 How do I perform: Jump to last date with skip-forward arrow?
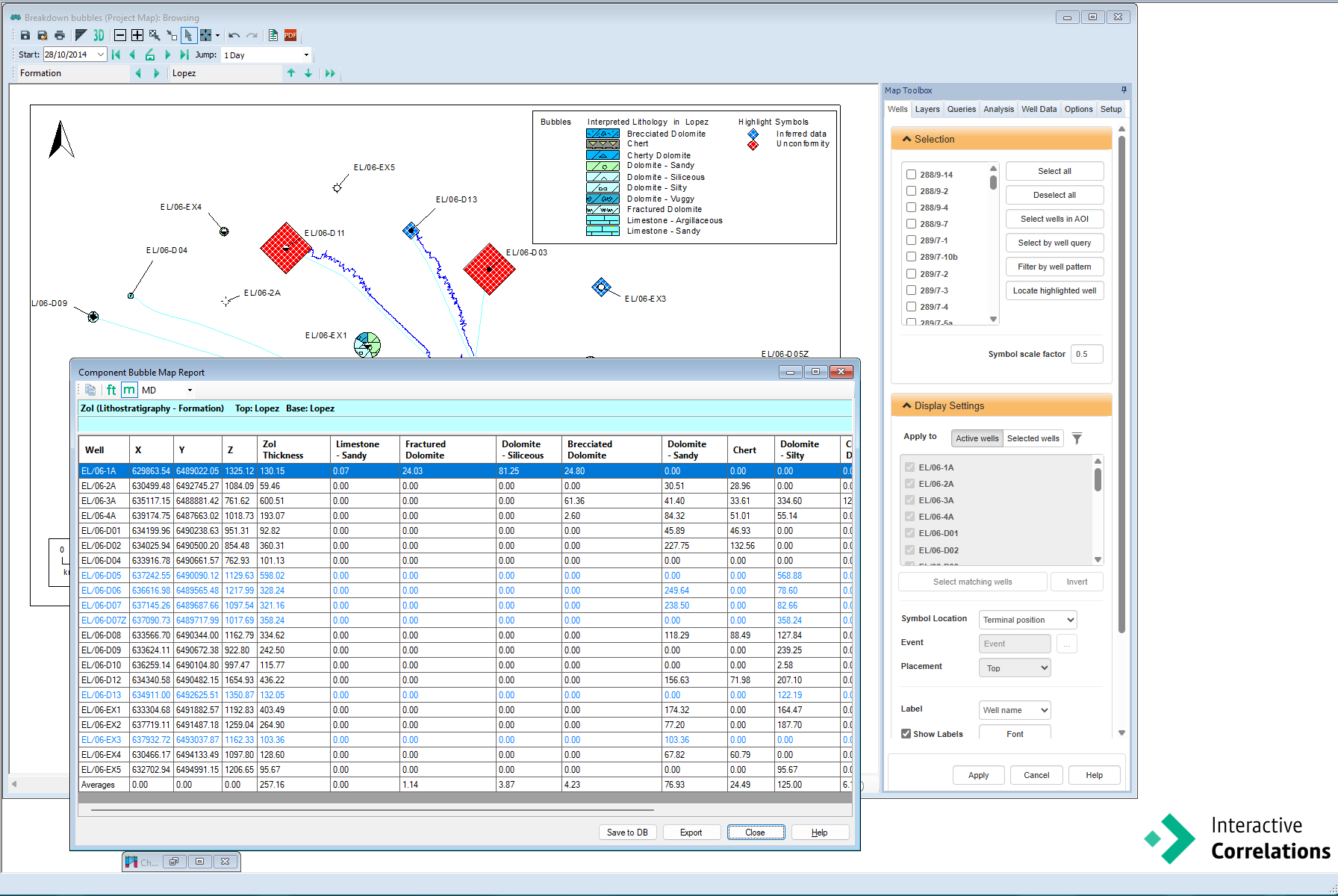(x=184, y=55)
